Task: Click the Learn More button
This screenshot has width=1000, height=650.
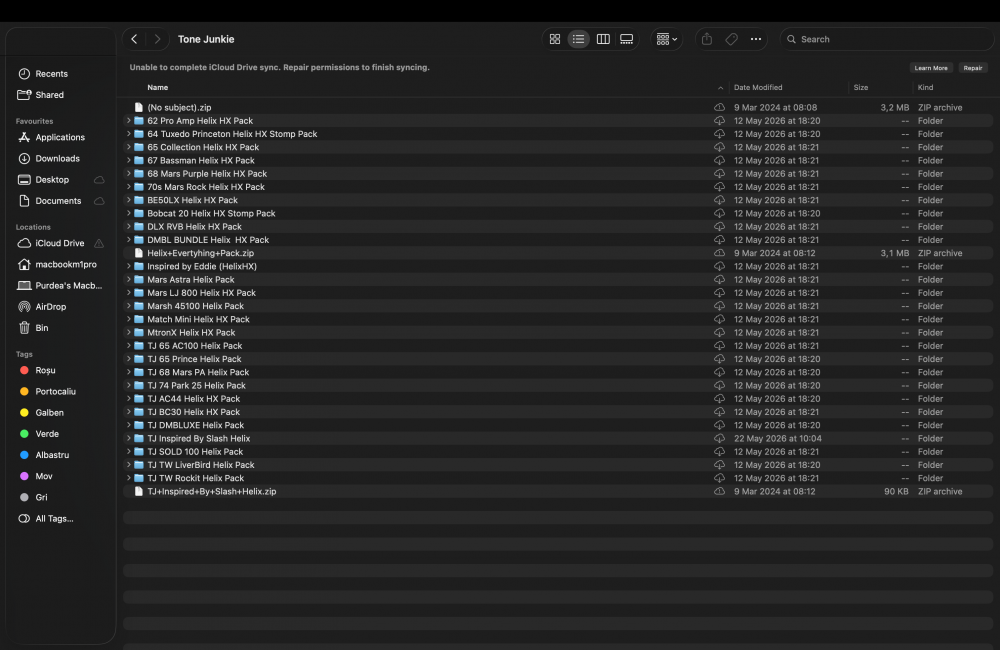Action: pos(930,68)
